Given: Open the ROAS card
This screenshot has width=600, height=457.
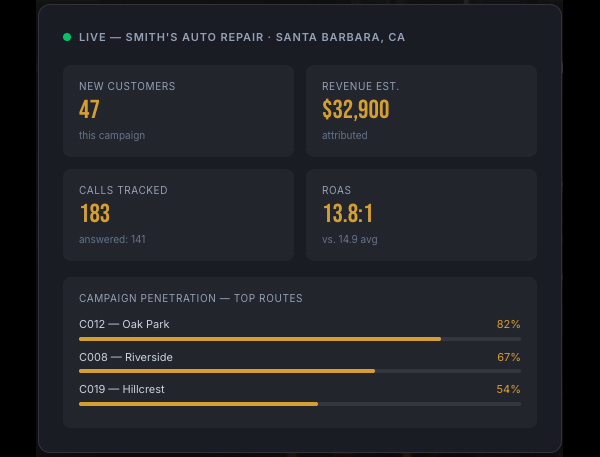Looking at the screenshot, I should point(421,215).
